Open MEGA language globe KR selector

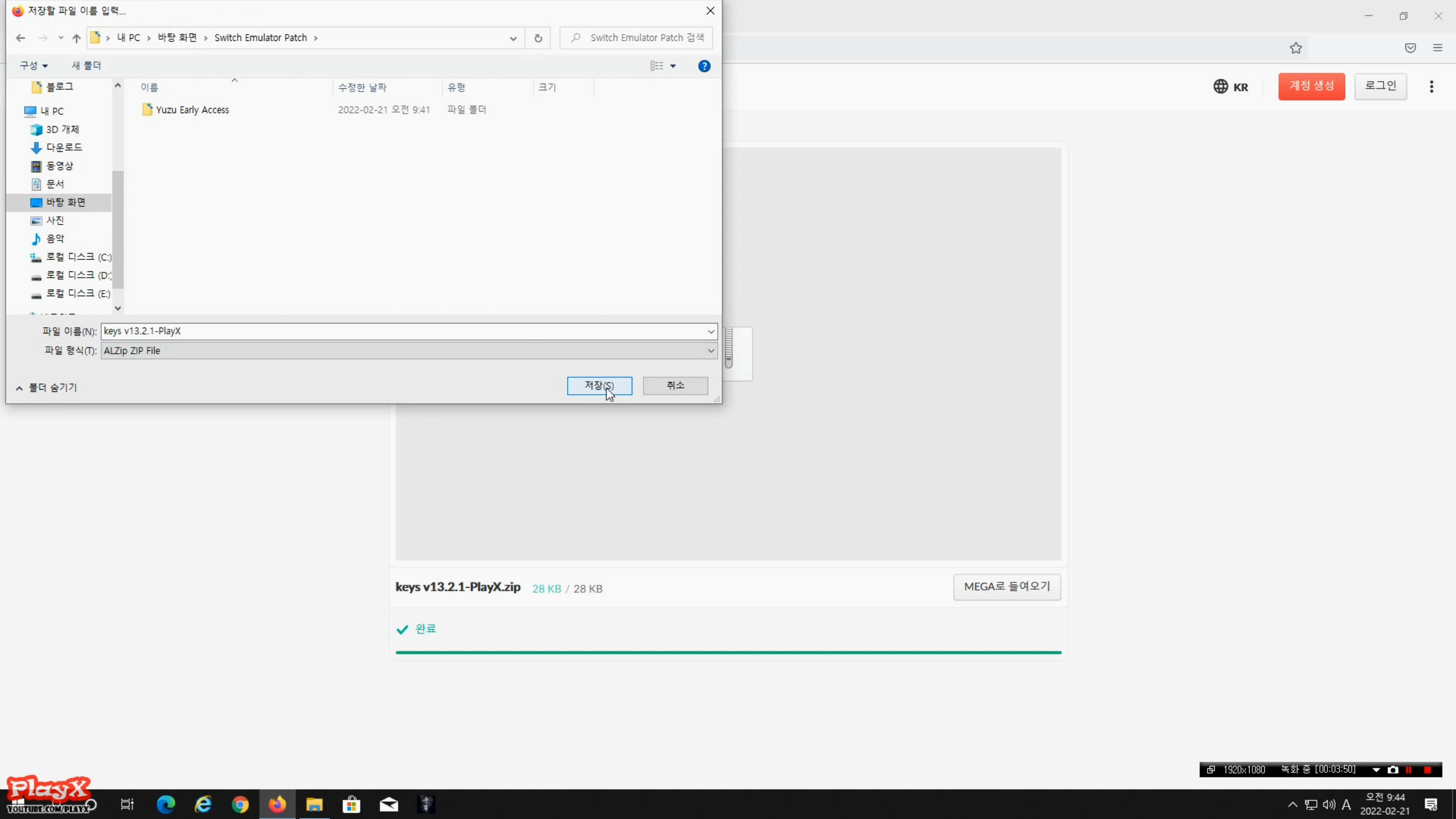click(1231, 86)
